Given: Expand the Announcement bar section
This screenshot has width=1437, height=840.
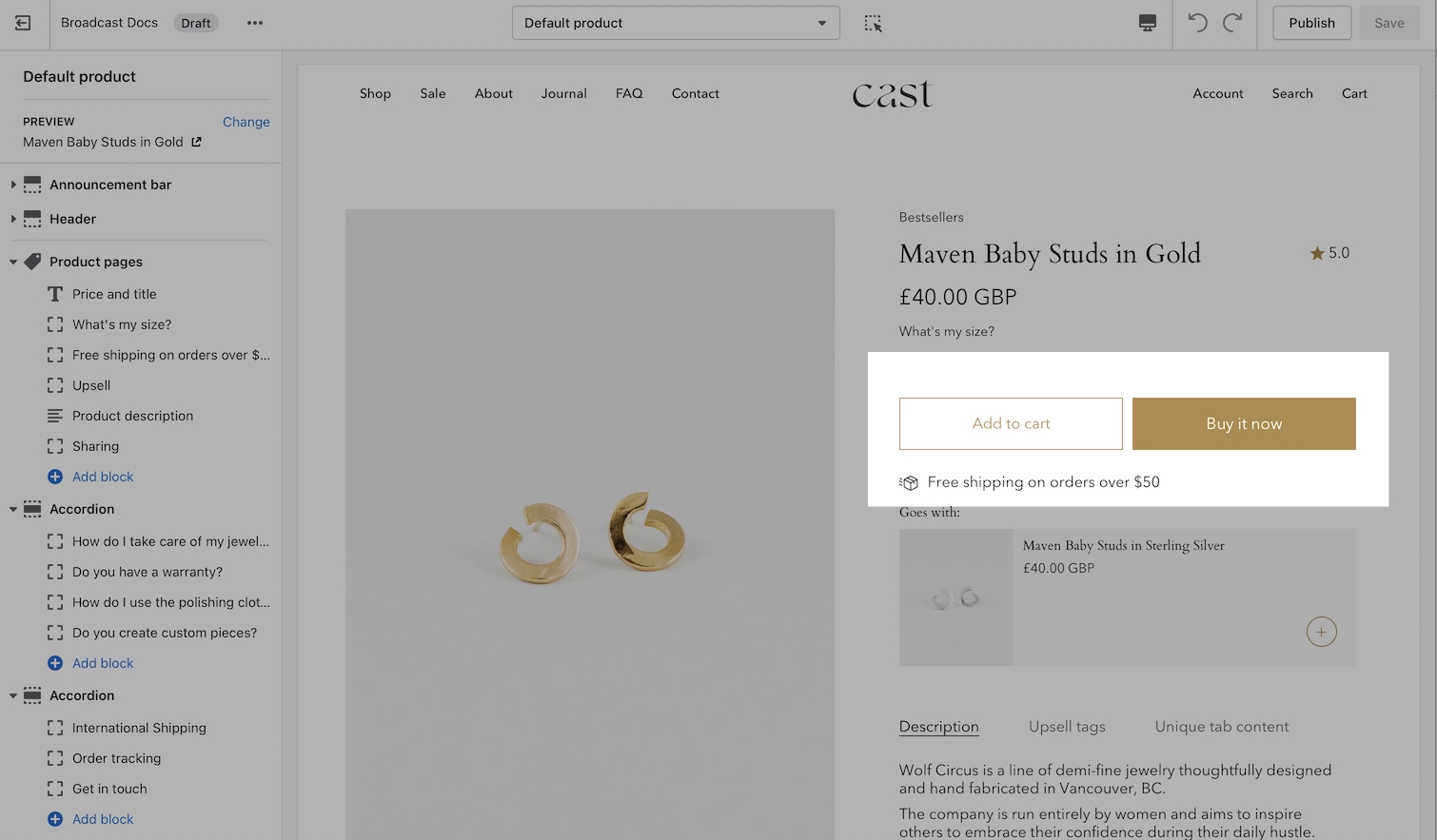Looking at the screenshot, I should coord(13,185).
